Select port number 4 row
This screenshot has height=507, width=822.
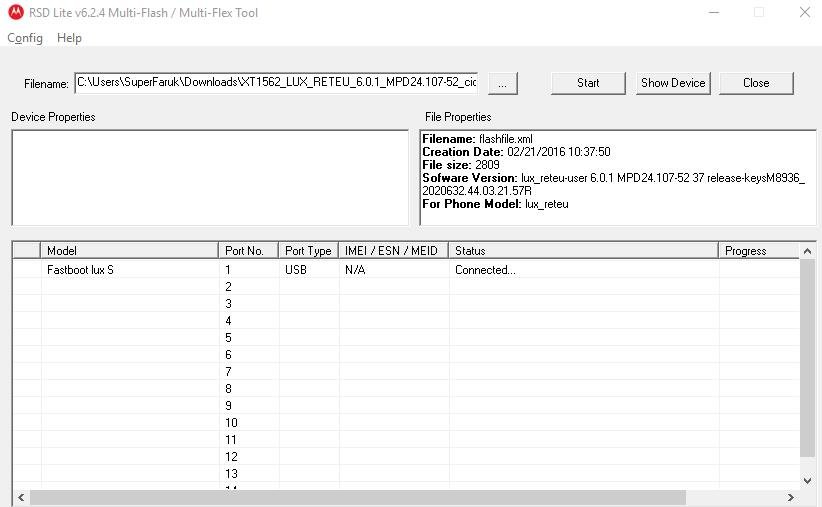(406, 320)
